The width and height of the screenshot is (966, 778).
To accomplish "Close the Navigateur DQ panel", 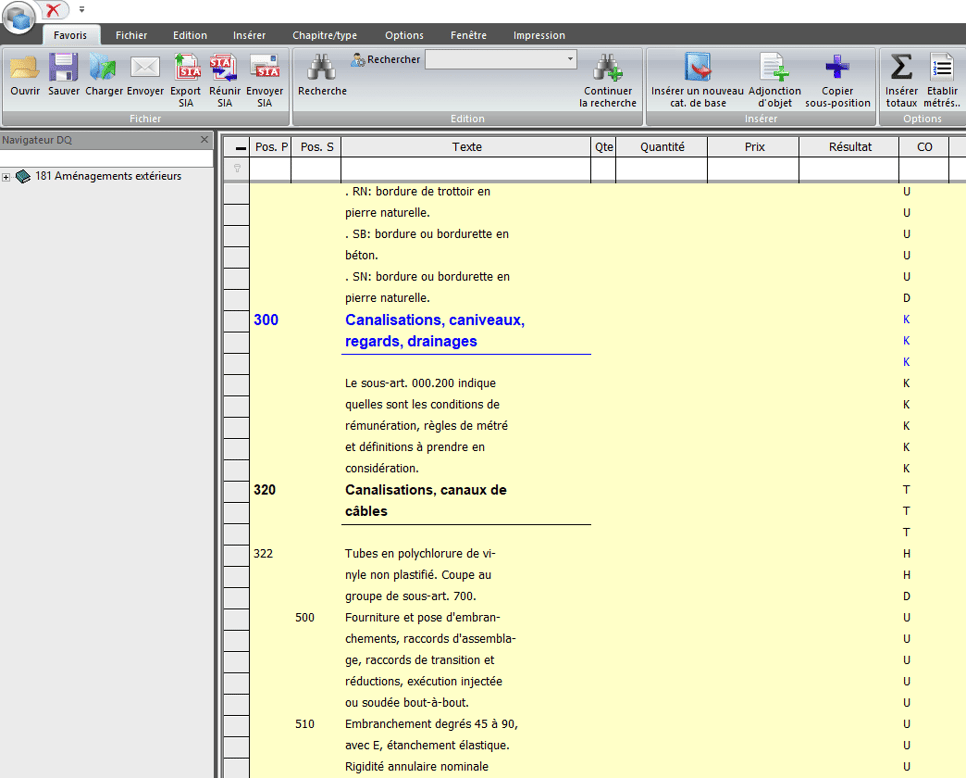I will point(205,140).
